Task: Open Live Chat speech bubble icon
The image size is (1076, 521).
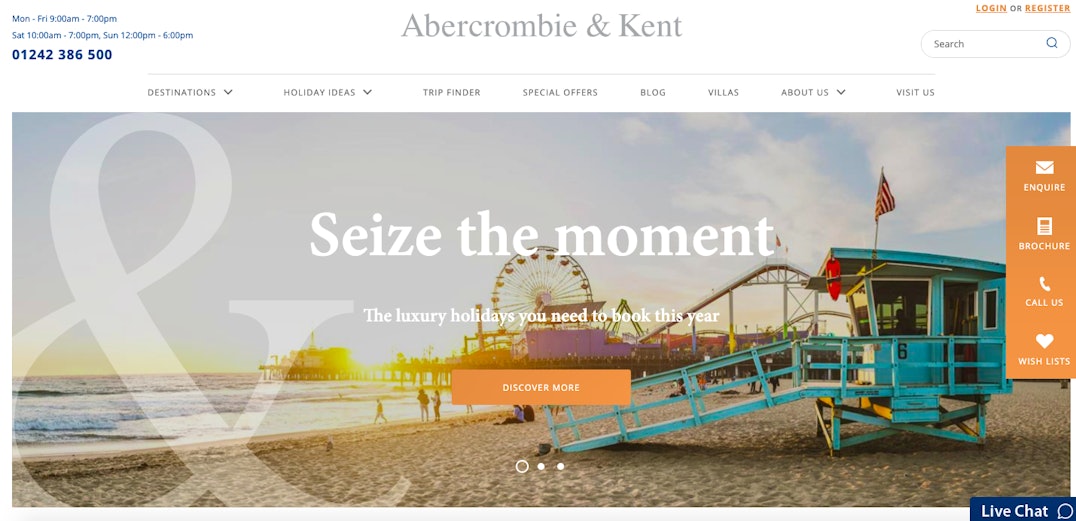Action: tap(1065, 511)
